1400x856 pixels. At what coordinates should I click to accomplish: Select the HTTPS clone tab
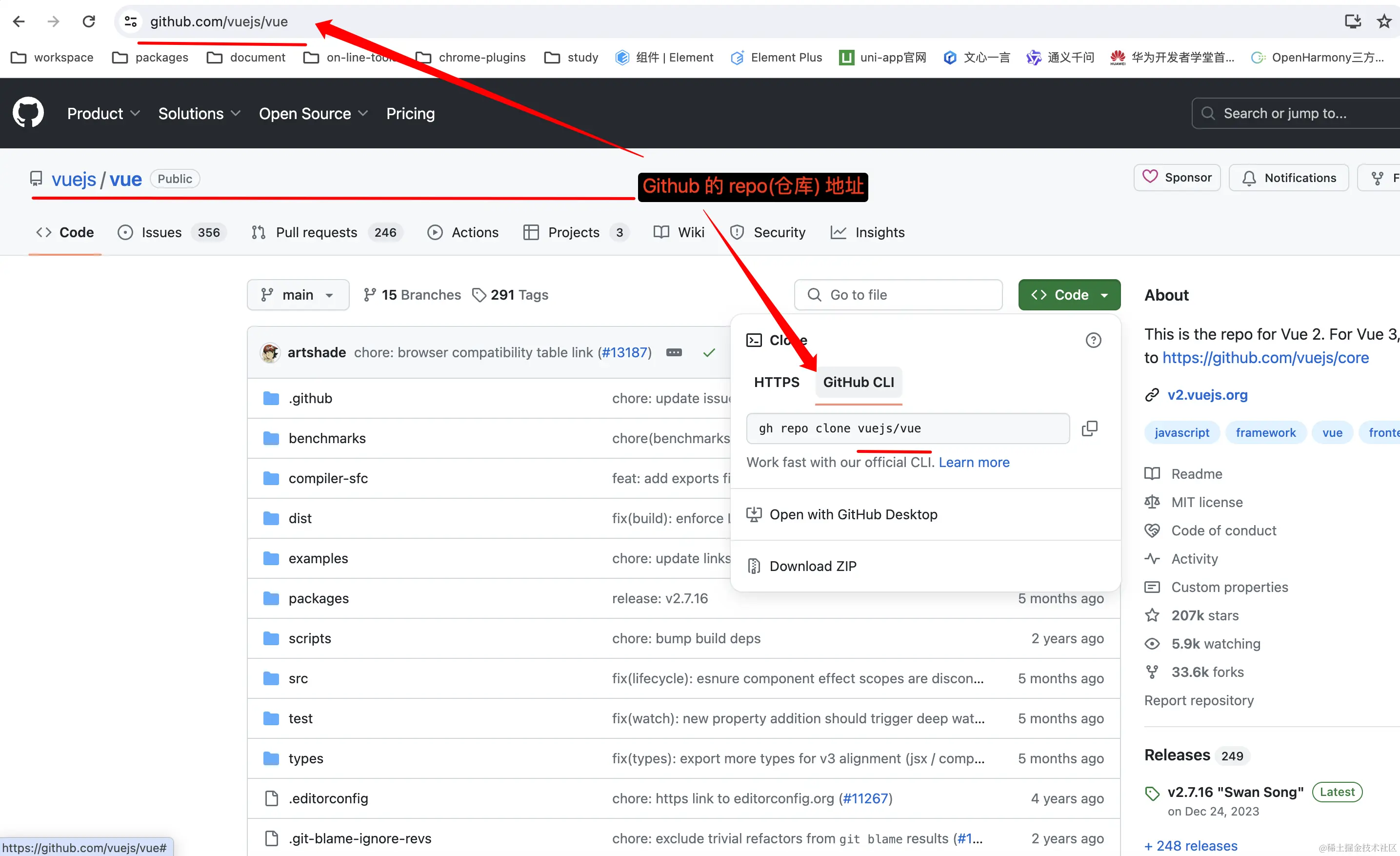777,382
